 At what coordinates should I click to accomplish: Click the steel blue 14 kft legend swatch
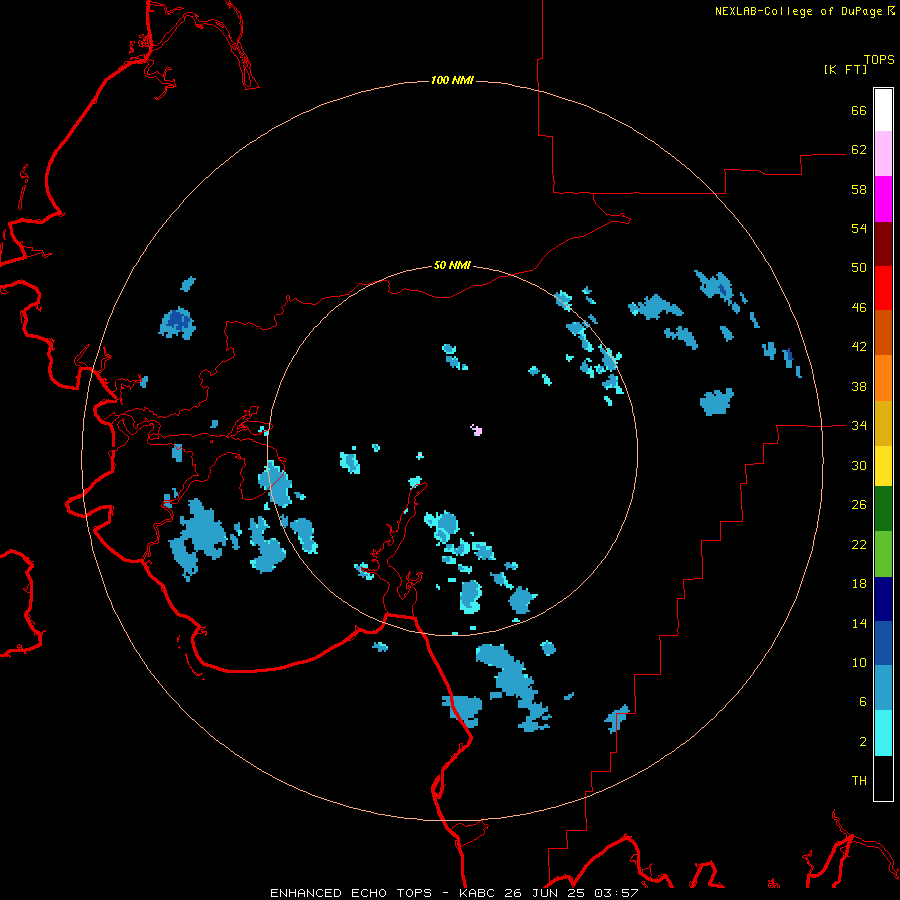pos(883,688)
